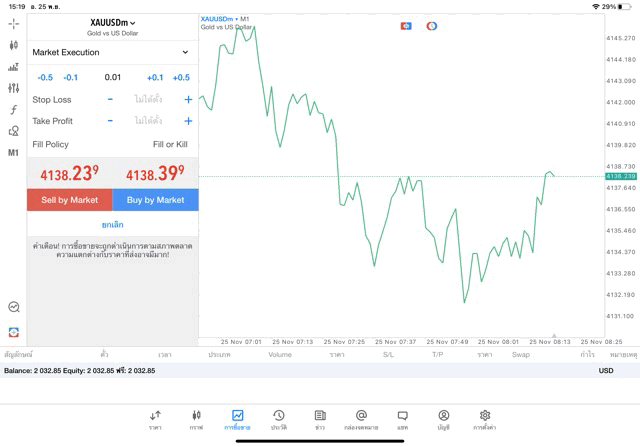Increase Stop Loss with the plus button
This screenshot has height=447, width=640.
coord(188,99)
